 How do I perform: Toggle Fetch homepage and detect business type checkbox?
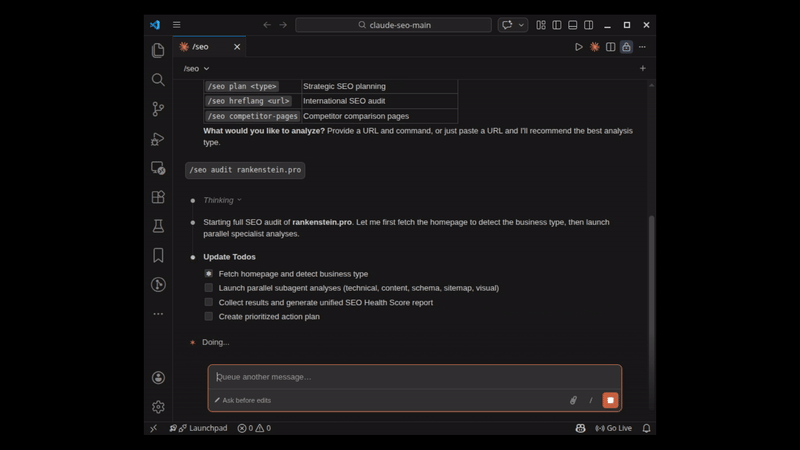209,273
